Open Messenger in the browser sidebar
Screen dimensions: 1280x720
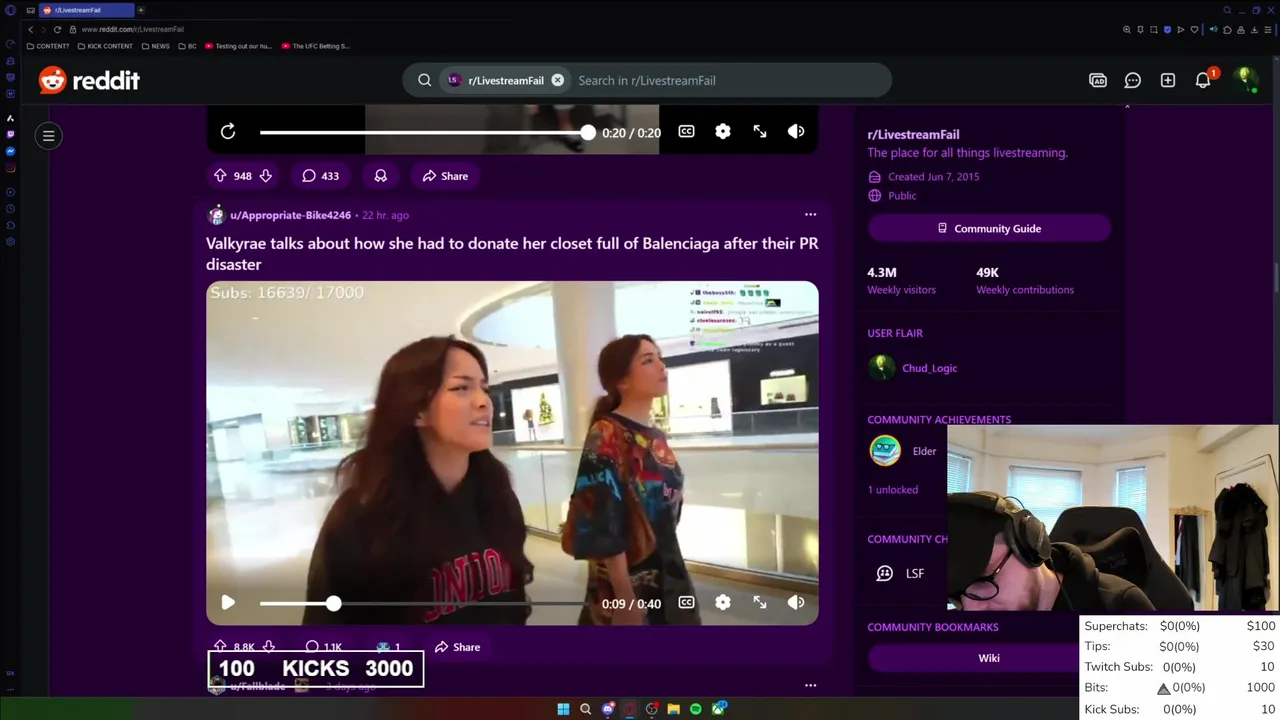pos(10,151)
